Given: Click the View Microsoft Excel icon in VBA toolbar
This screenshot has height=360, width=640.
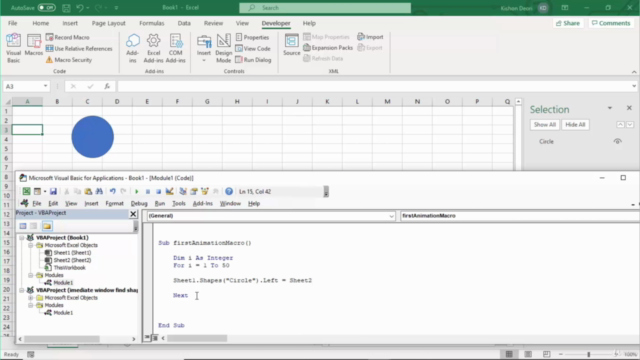Looking at the screenshot, I should tap(27, 191).
